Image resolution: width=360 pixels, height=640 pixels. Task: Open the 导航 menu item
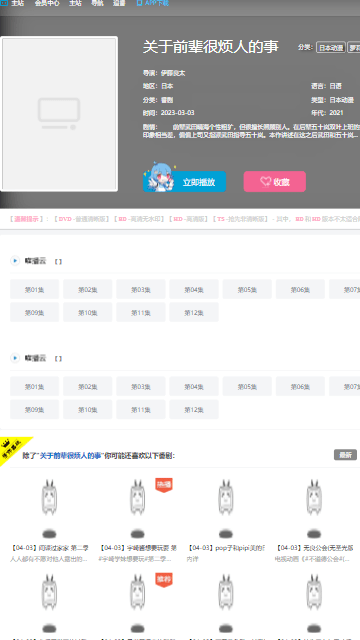click(x=97, y=3)
